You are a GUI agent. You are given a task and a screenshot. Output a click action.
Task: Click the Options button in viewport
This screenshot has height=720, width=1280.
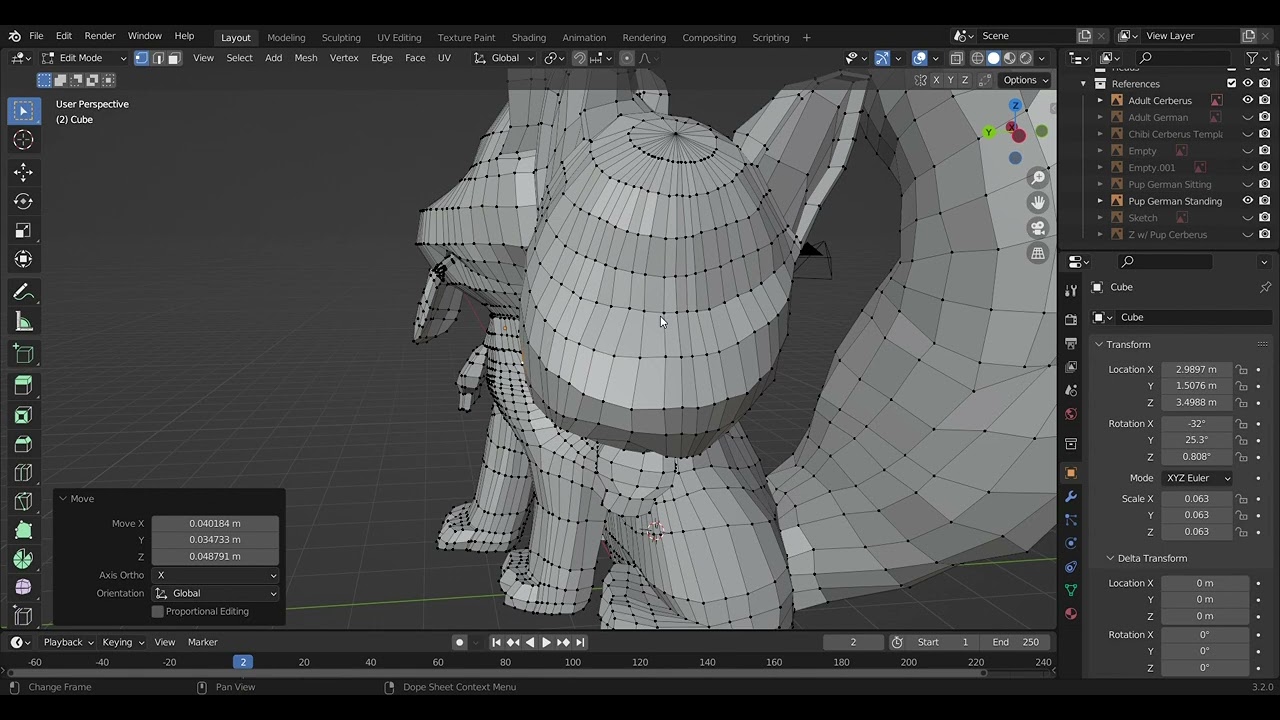pyautogui.click(x=1025, y=80)
